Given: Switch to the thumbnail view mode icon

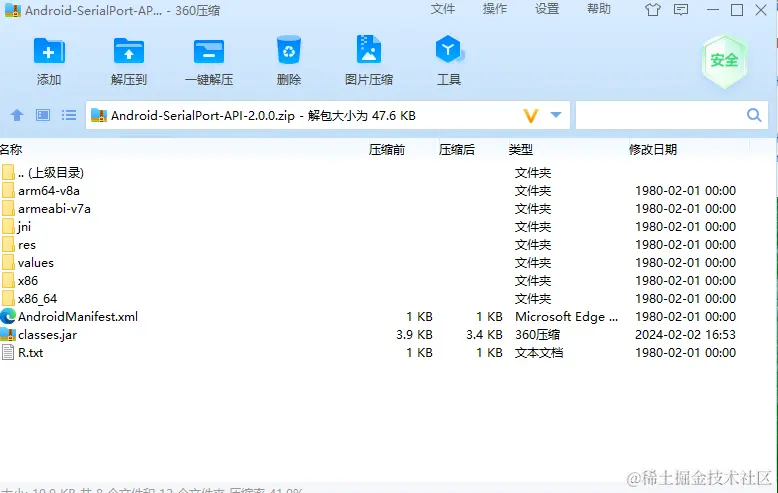Looking at the screenshot, I should tap(43, 116).
